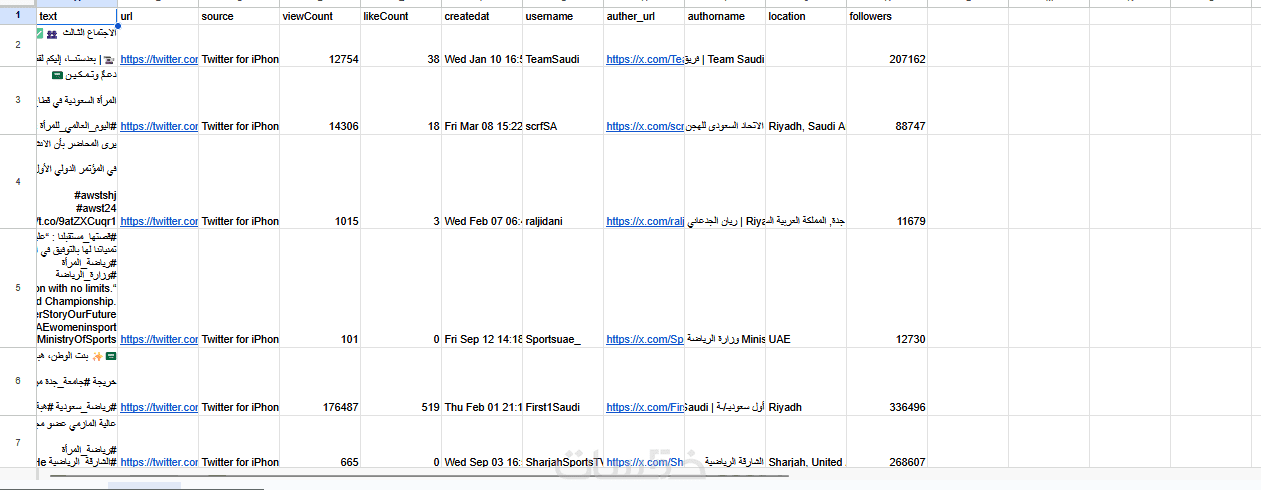Click the followers cell showing 207162

pyautogui.click(x=887, y=59)
